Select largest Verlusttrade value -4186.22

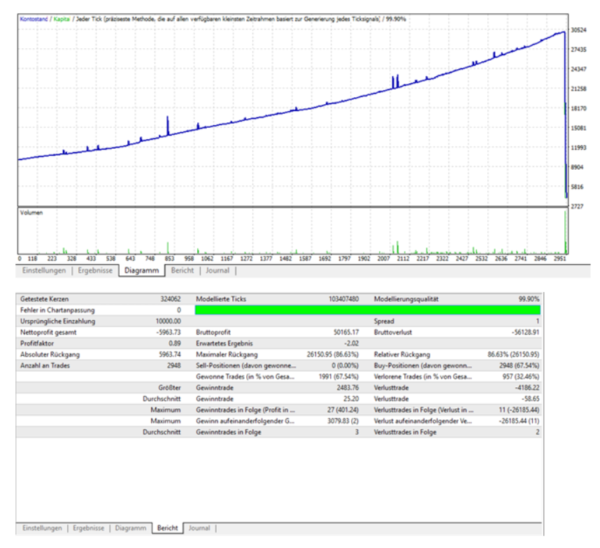click(x=527, y=388)
